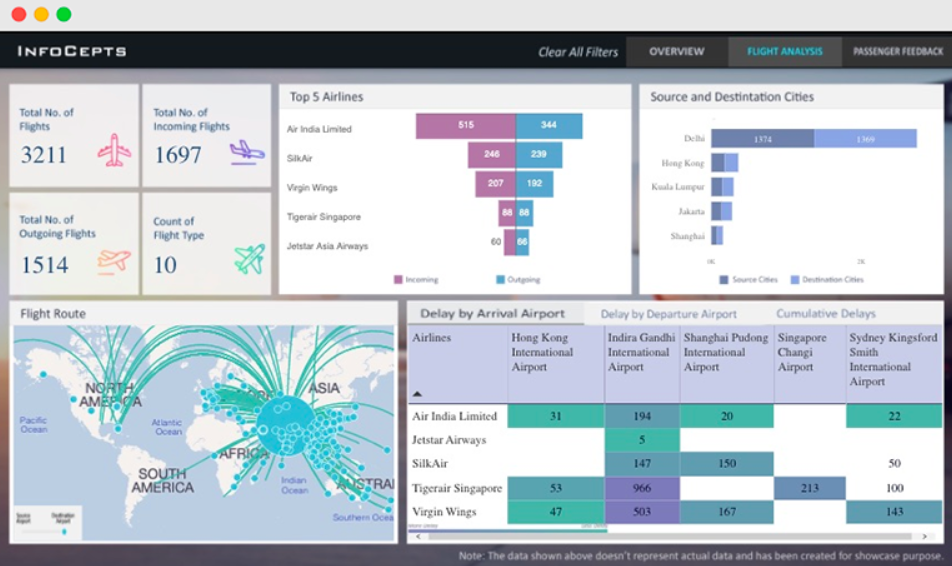The height and width of the screenshot is (566, 952).
Task: Click the Source Cities legend swatch
Action: (724, 279)
